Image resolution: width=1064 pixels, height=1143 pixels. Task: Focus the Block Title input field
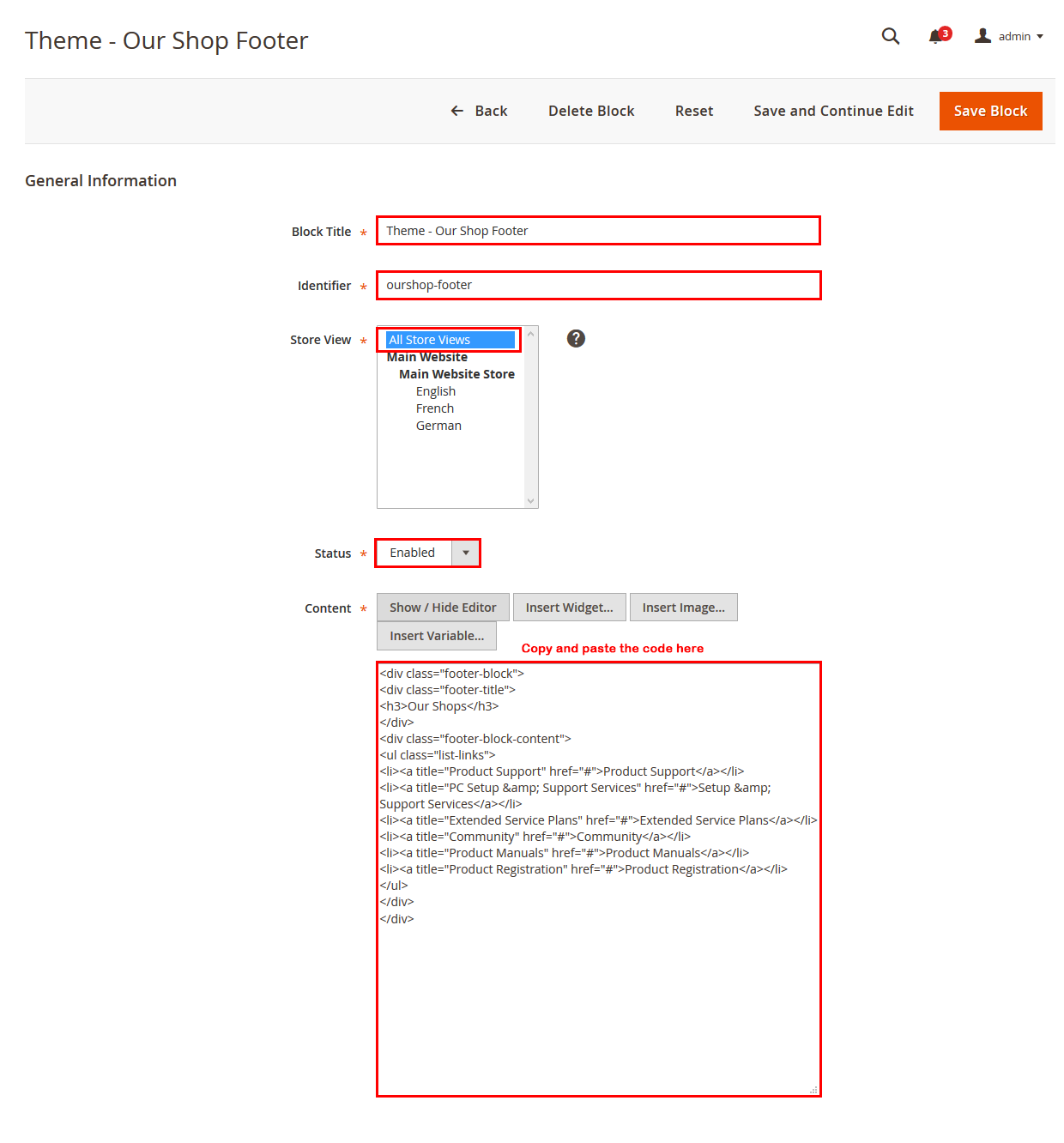pos(598,231)
